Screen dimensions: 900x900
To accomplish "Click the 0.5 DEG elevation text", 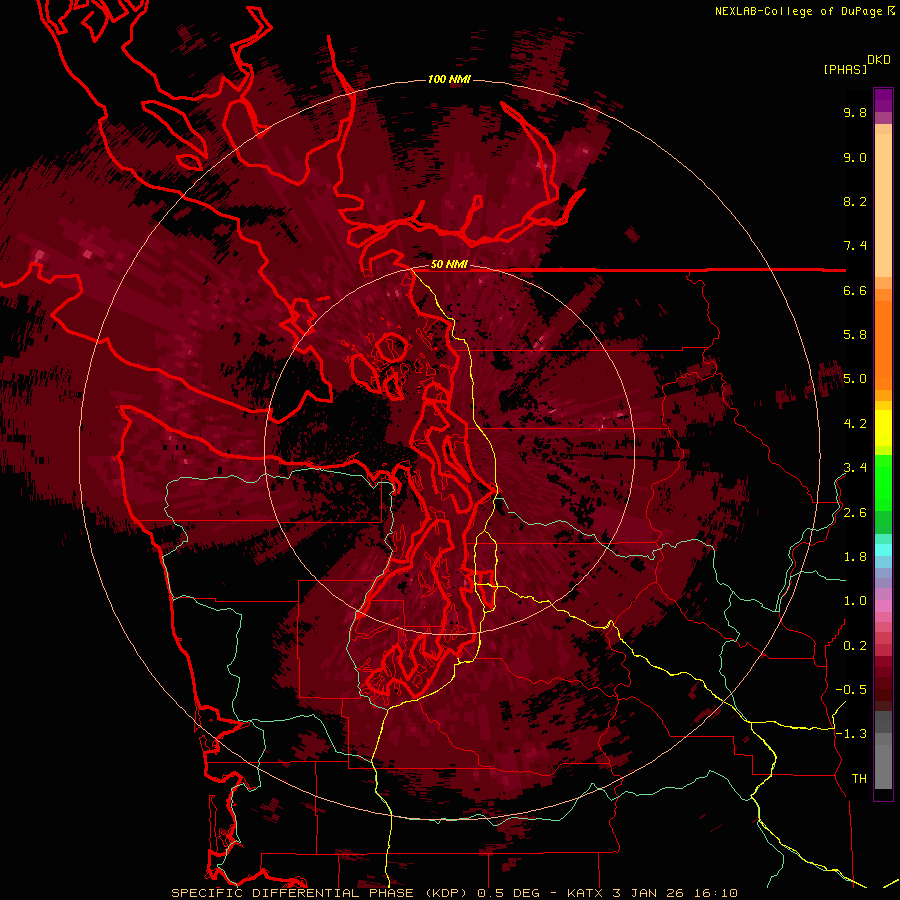I will [509, 893].
